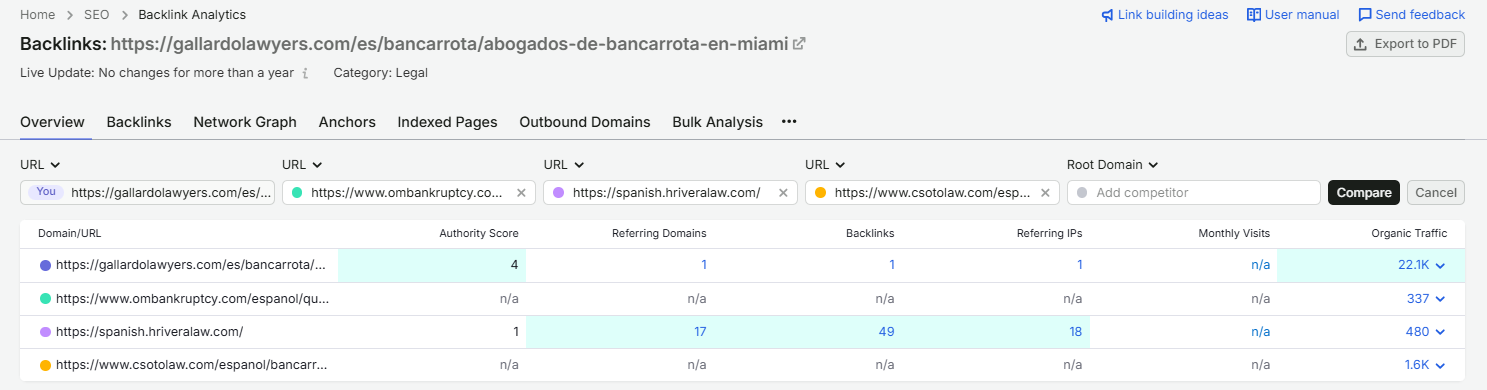1487x390 pixels.
Task: Click csotolaw.com URL in table row
Action: pos(191,365)
